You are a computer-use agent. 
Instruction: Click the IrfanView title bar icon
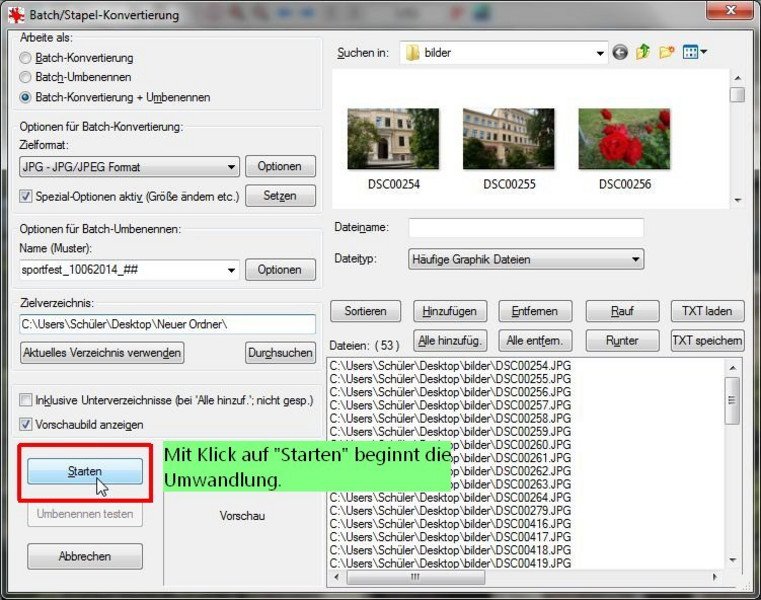click(13, 15)
